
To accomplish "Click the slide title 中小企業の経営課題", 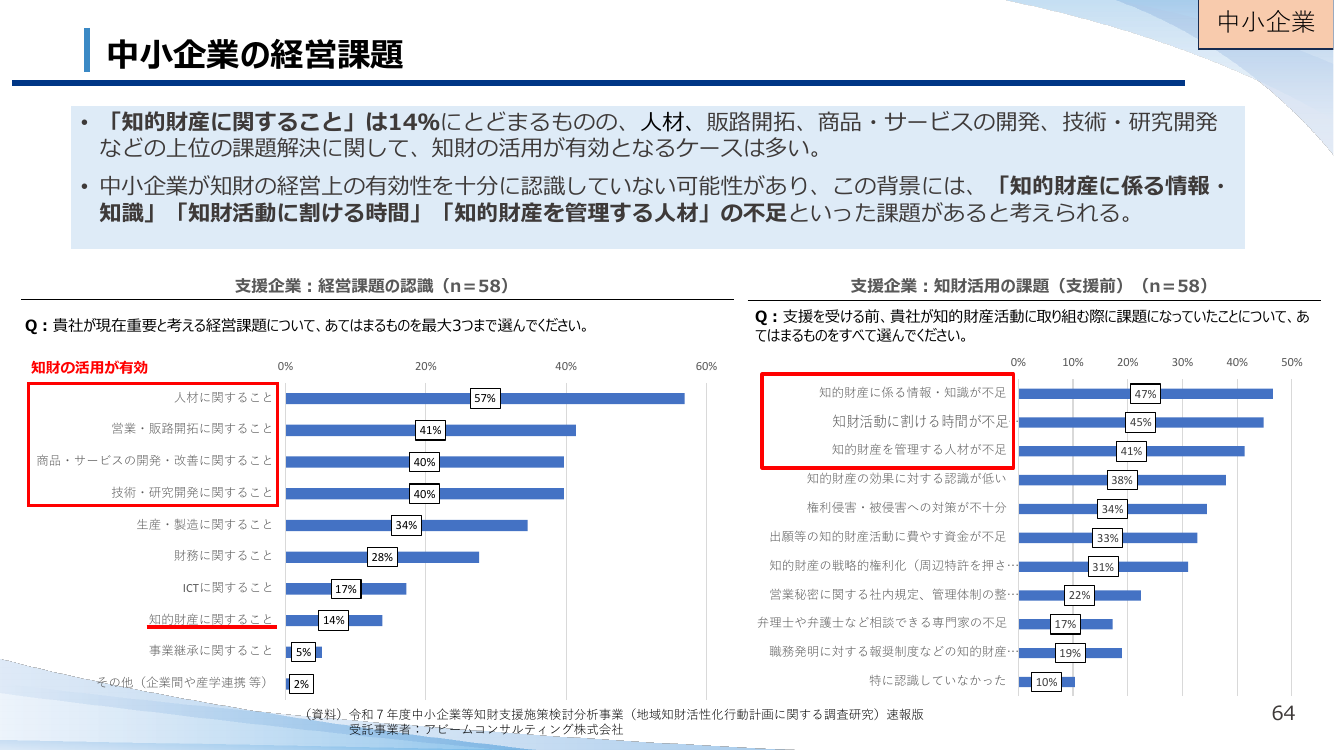I will [x=254, y=54].
